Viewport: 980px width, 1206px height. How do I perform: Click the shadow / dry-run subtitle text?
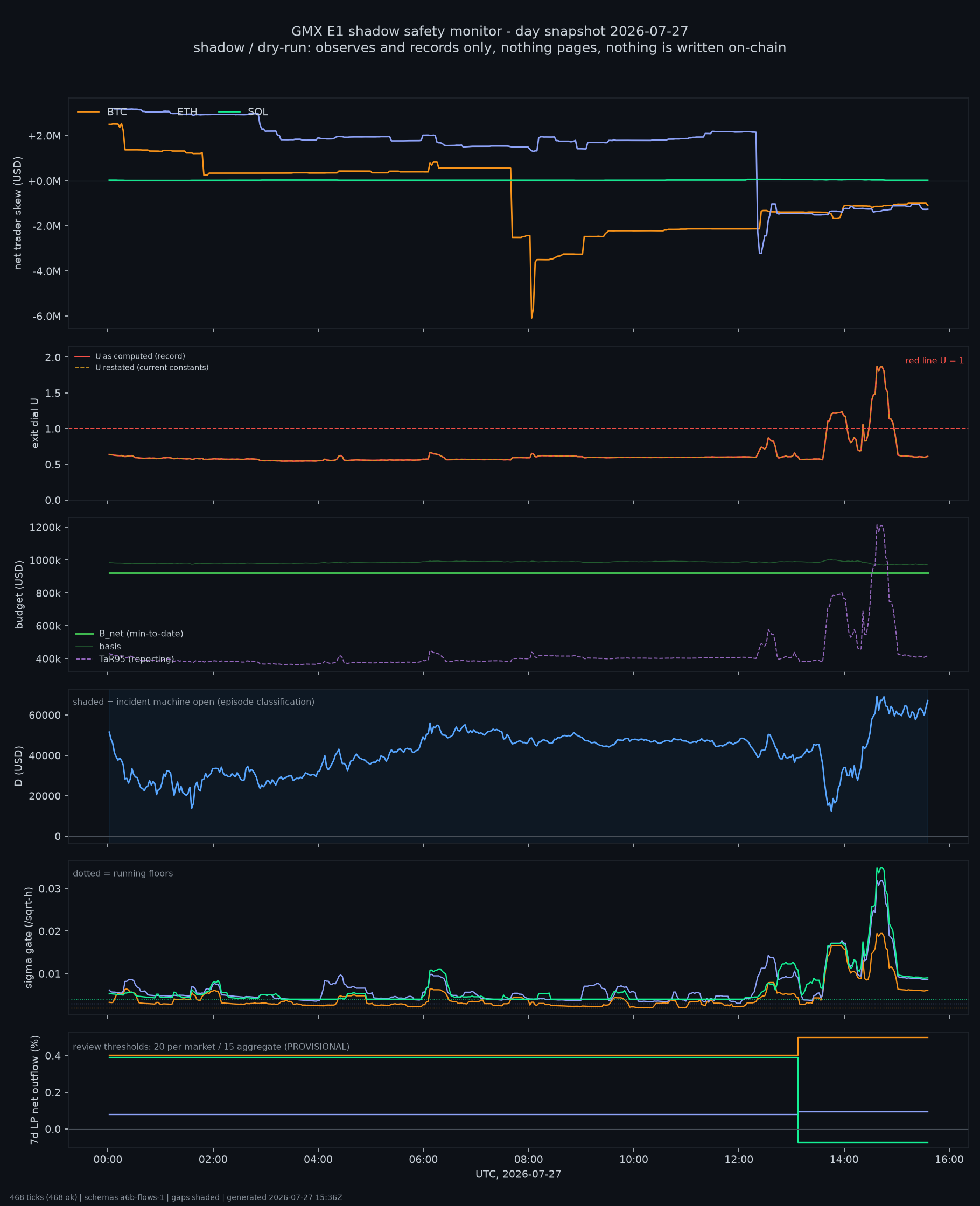pos(489,47)
